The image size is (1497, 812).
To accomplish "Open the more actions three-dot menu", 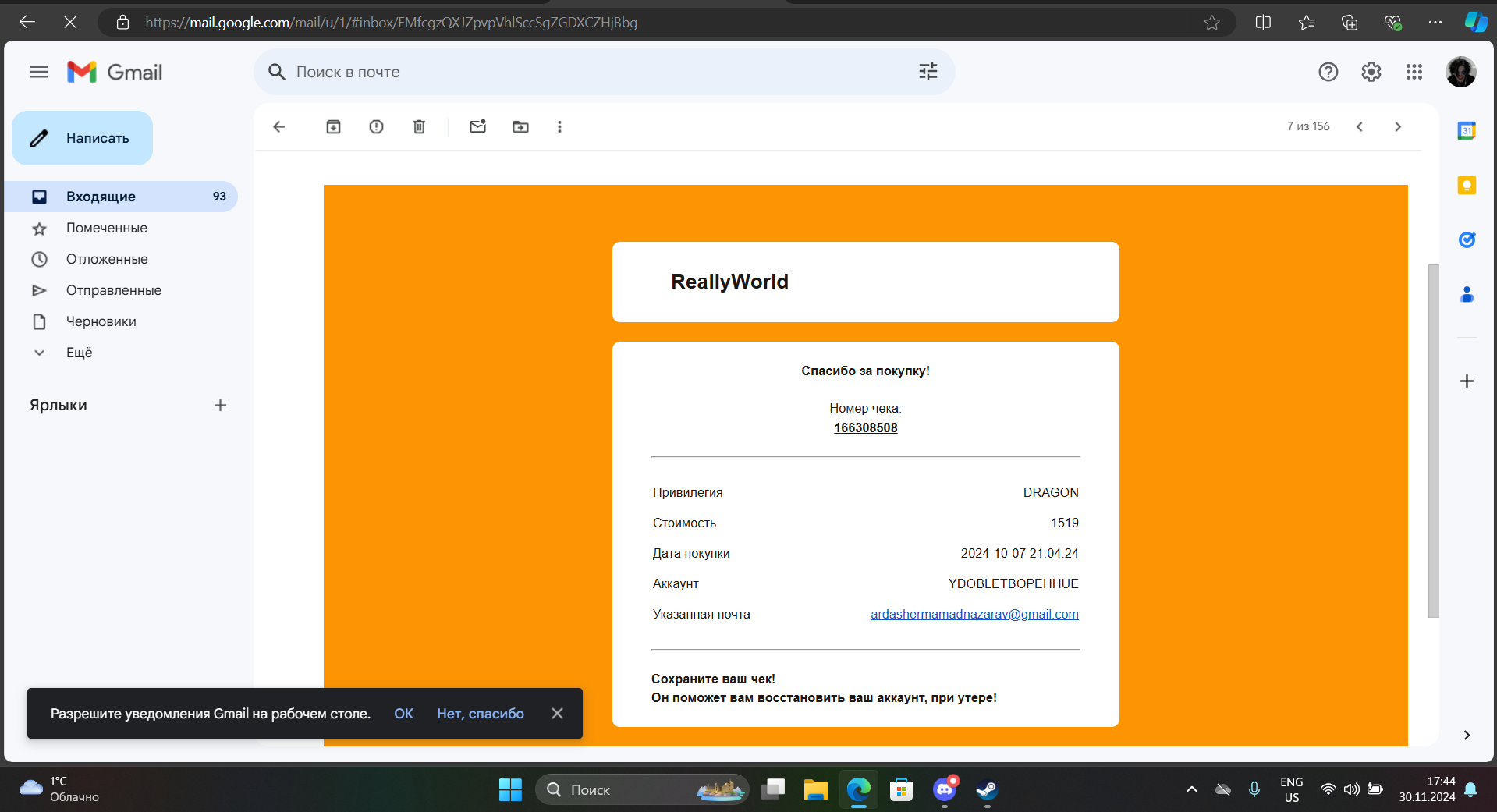I will (559, 126).
